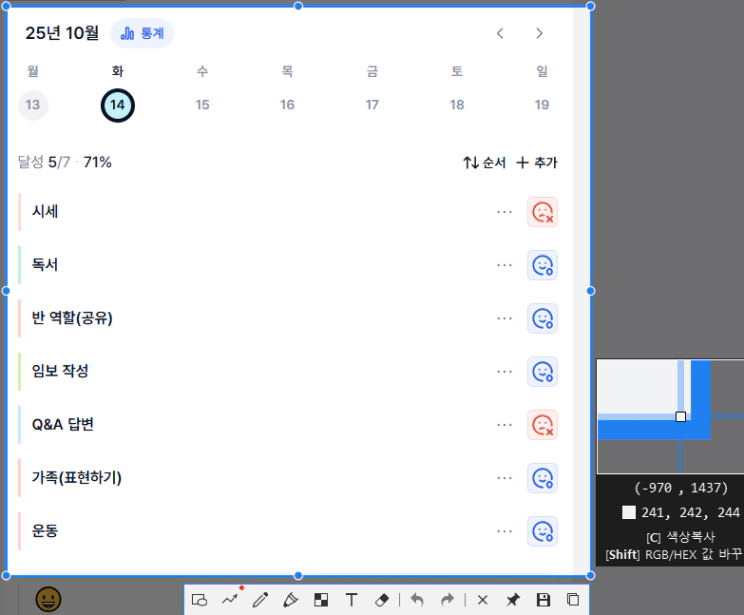Toggle the smiley status for 운동
Screen dimensions: 744x615
542,531
